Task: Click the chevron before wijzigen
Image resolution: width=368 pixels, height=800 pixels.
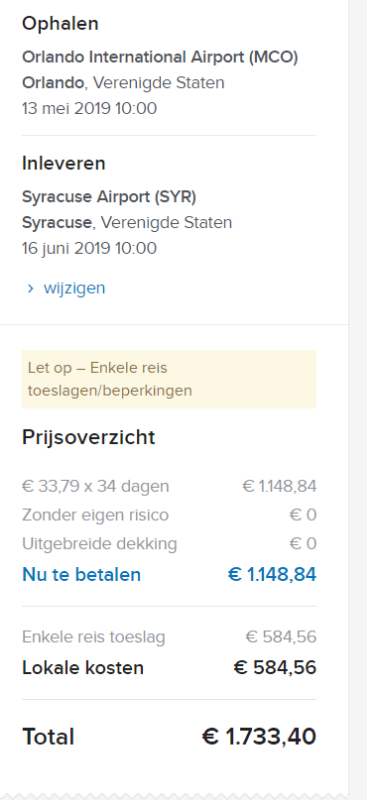Action: [30, 289]
